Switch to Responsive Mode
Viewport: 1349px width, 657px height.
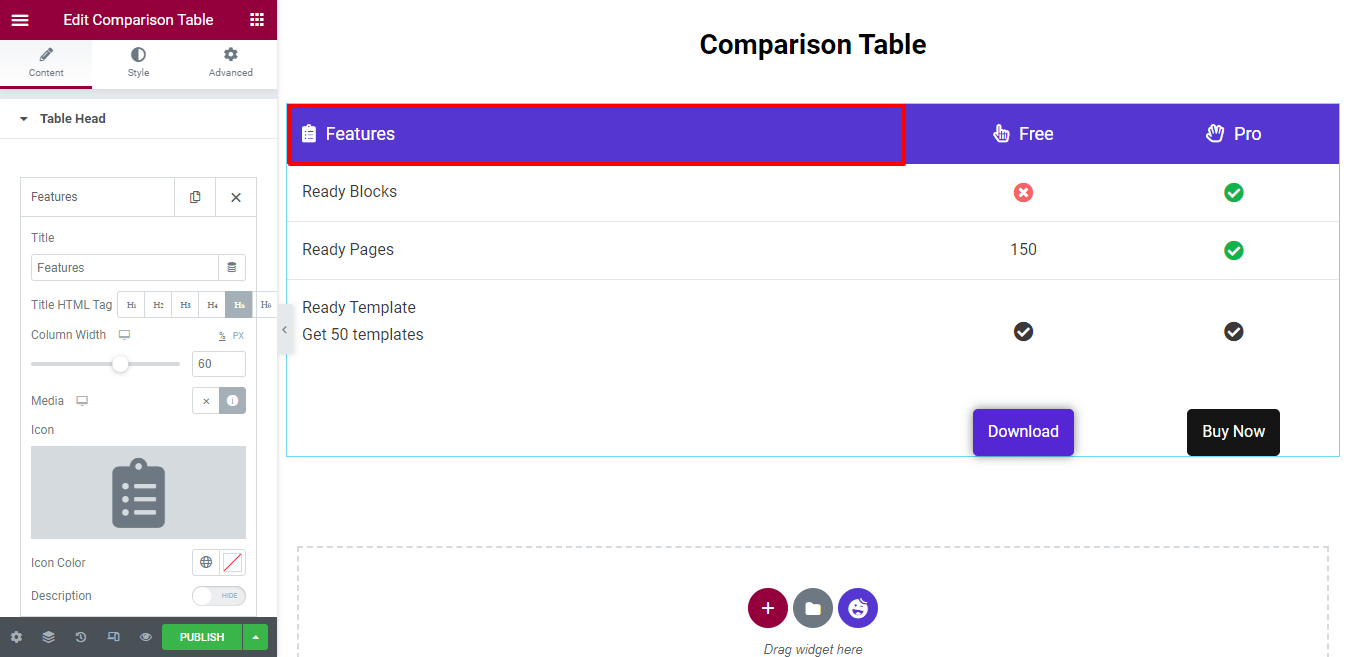113,637
